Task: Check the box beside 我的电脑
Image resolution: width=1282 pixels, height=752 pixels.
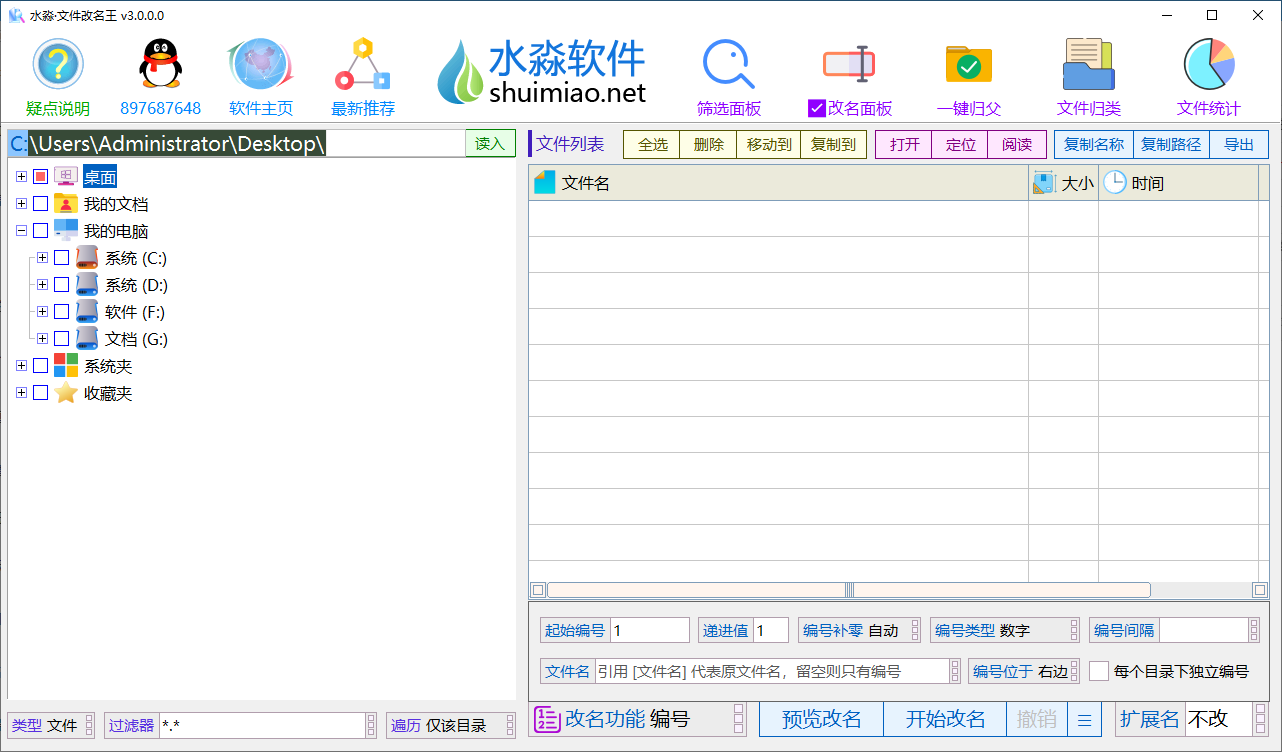Action: tap(40, 231)
